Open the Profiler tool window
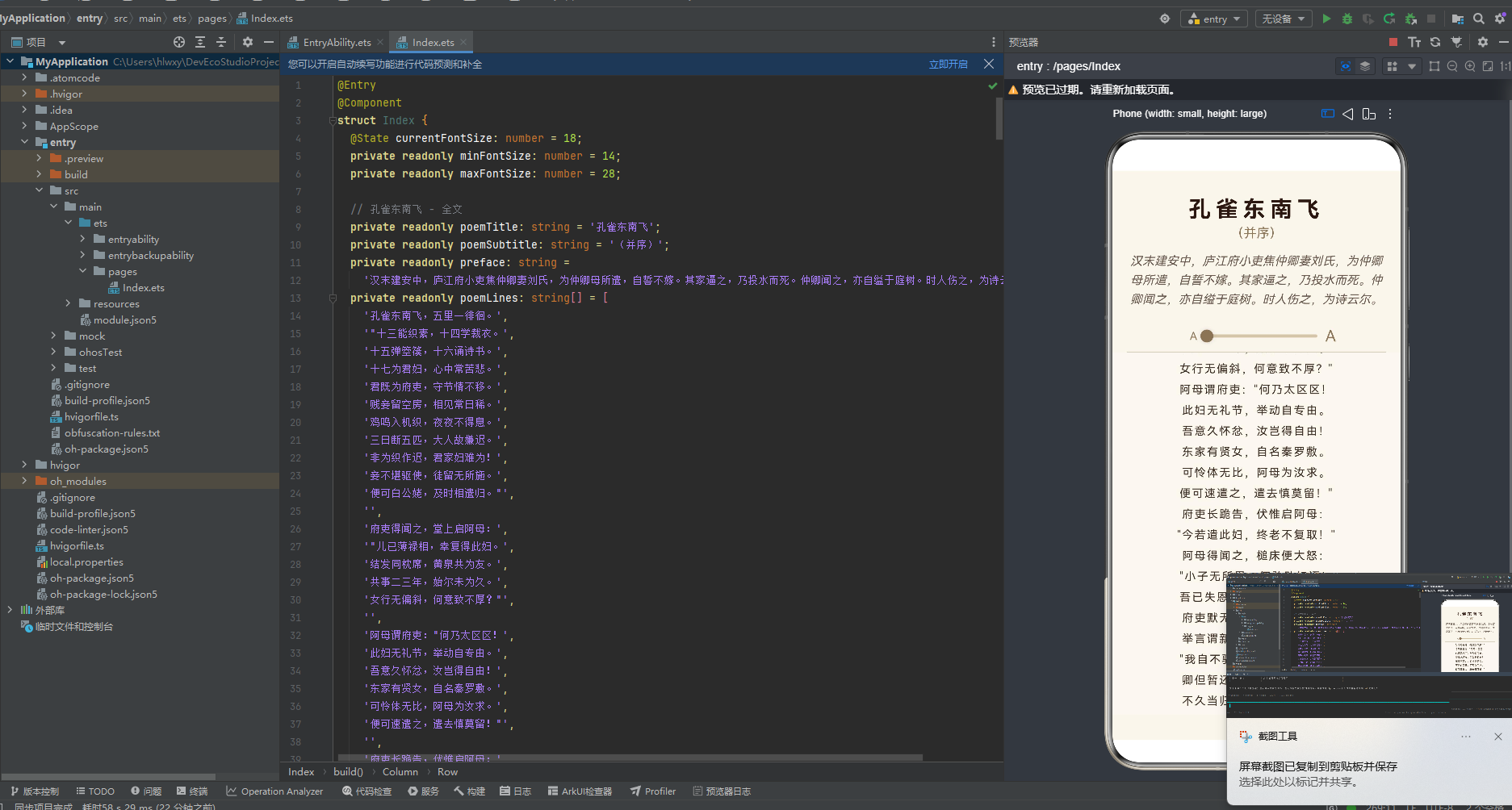The height and width of the screenshot is (810, 1512). pyautogui.click(x=653, y=791)
